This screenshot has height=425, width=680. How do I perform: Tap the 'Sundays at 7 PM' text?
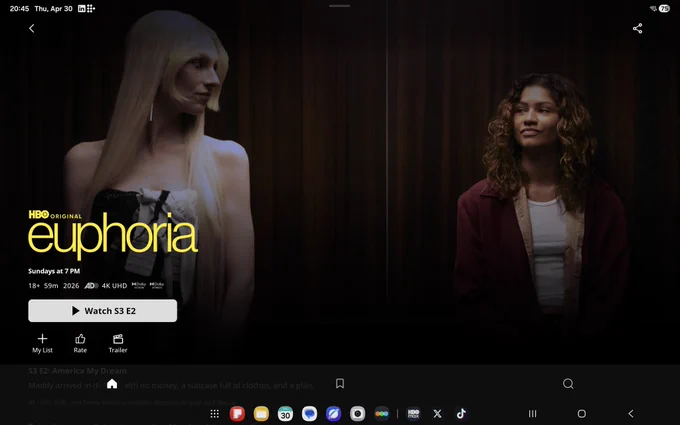(x=54, y=271)
